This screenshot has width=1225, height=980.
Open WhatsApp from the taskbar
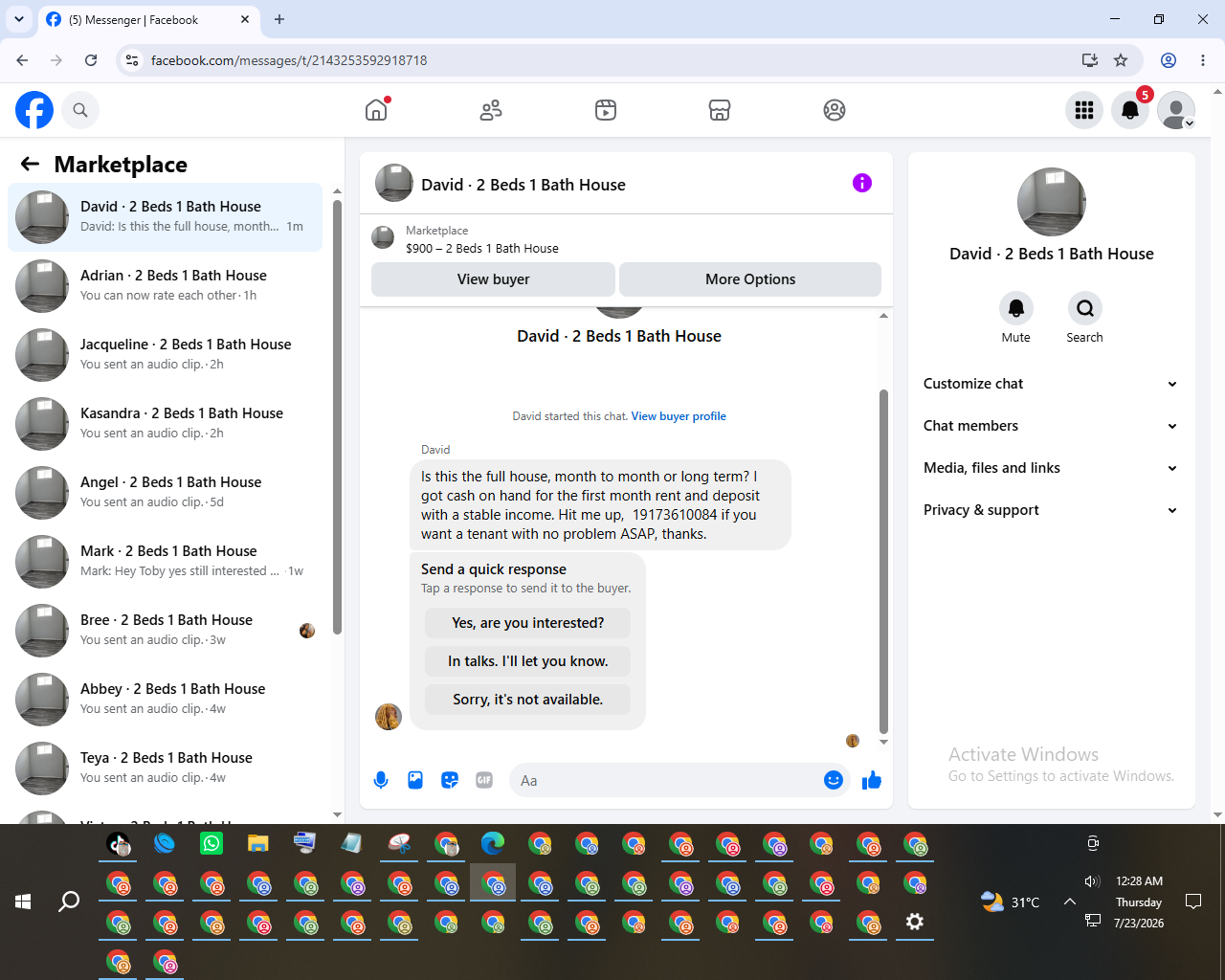point(212,843)
